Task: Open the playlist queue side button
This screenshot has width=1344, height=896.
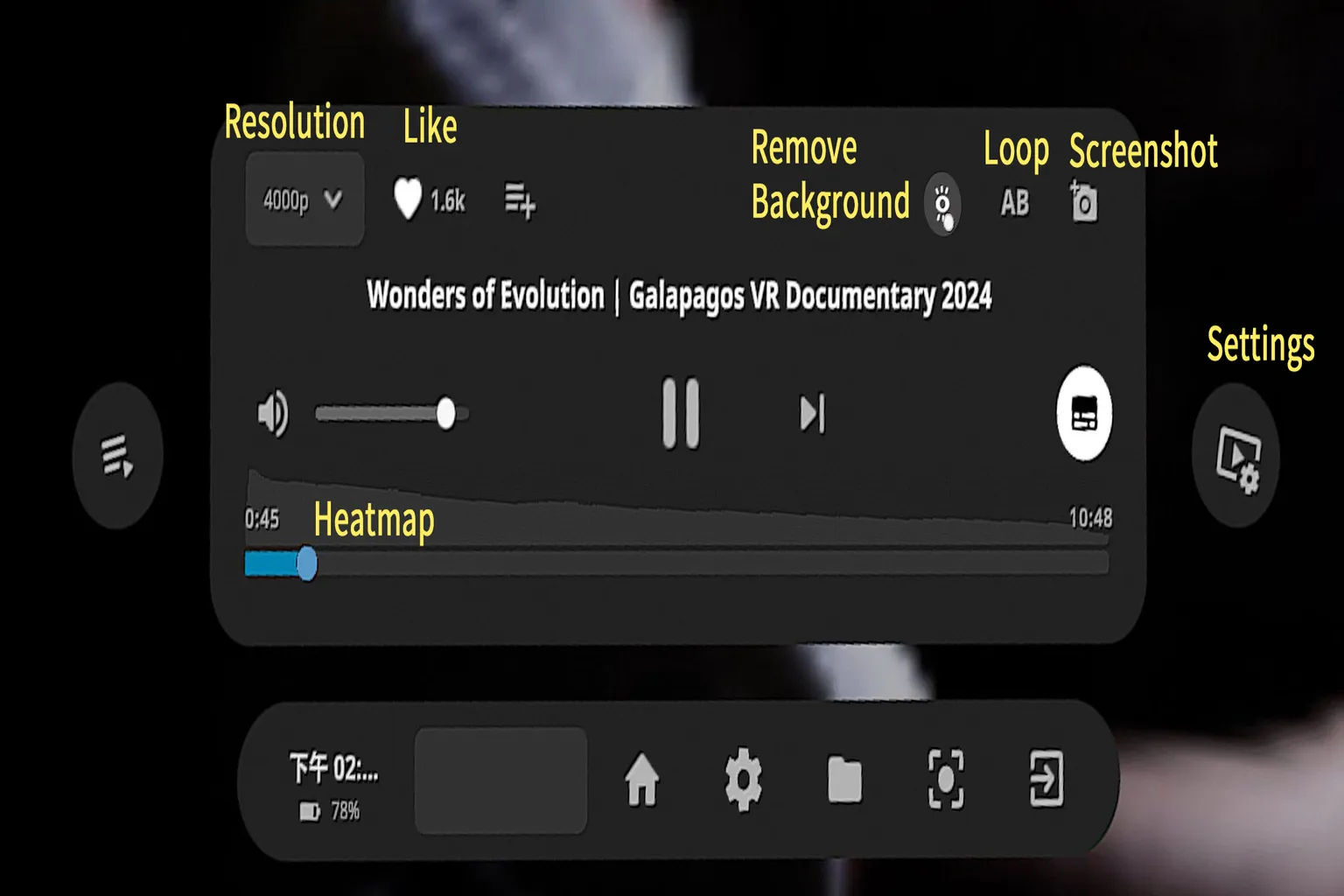Action: pos(117,456)
